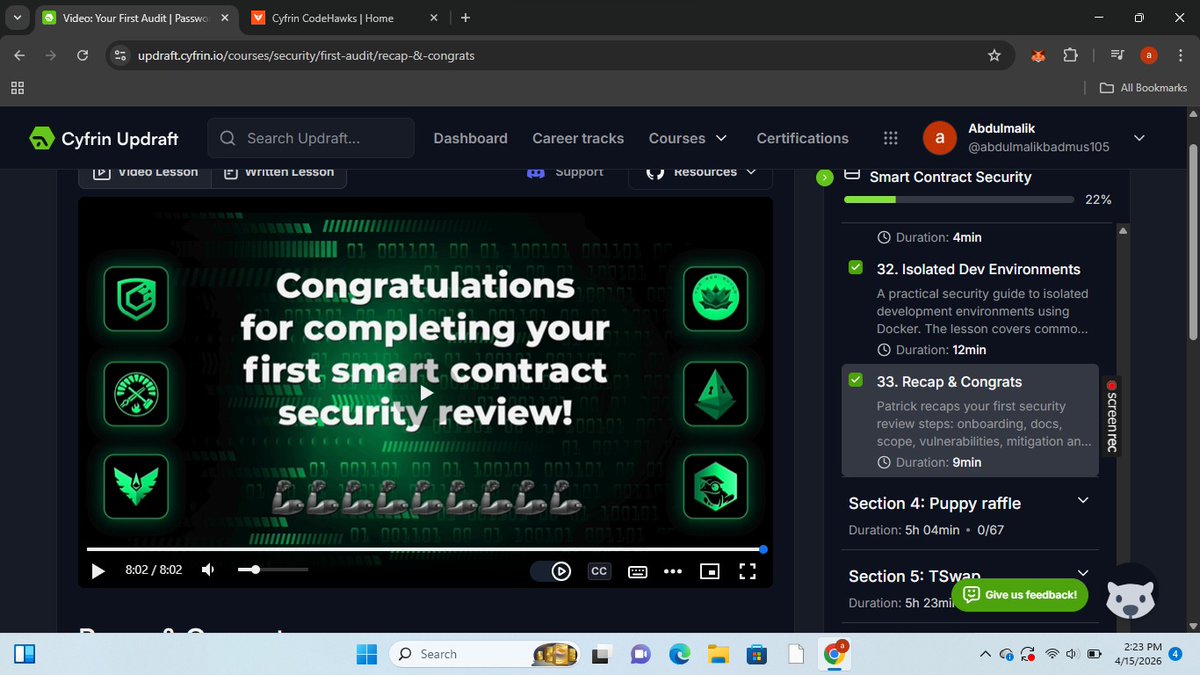This screenshot has height=675, width=1200.
Task: Collapse the sidebar with green arrow button
Action: point(824,177)
